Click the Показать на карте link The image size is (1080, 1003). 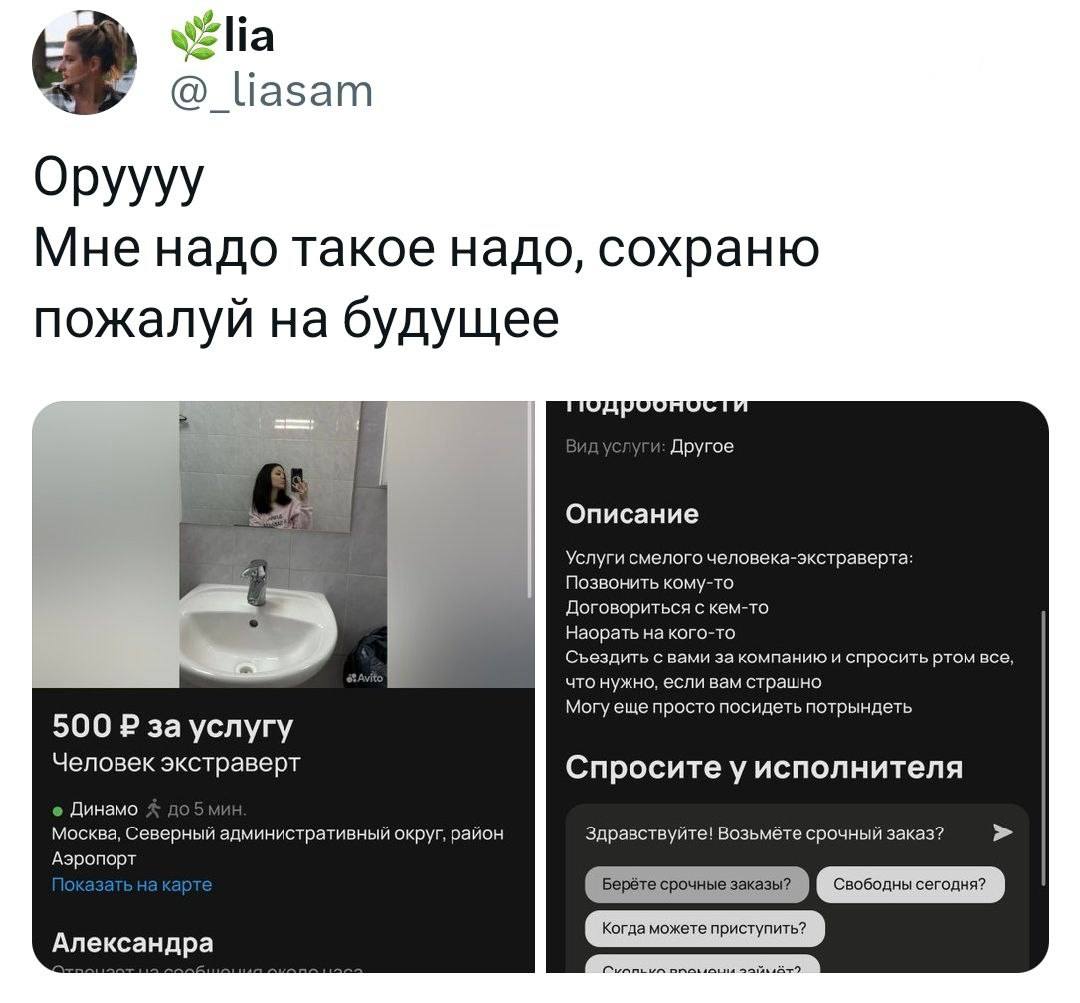132,885
